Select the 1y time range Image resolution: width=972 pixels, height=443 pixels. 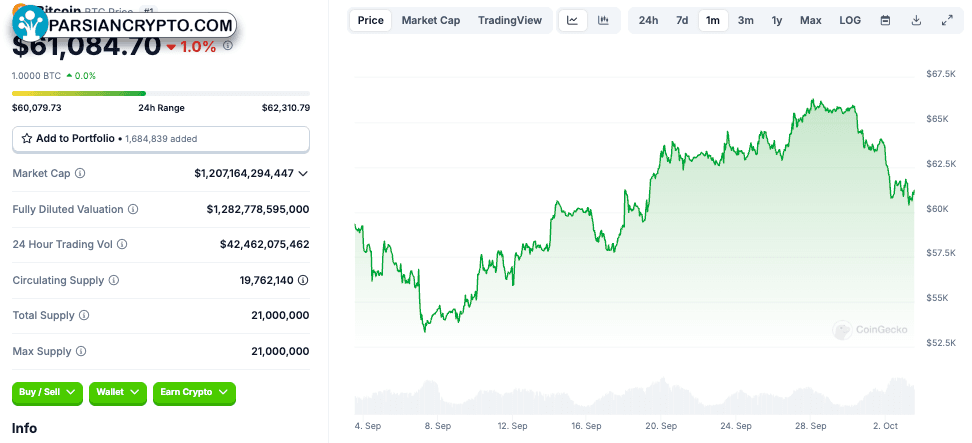777,20
